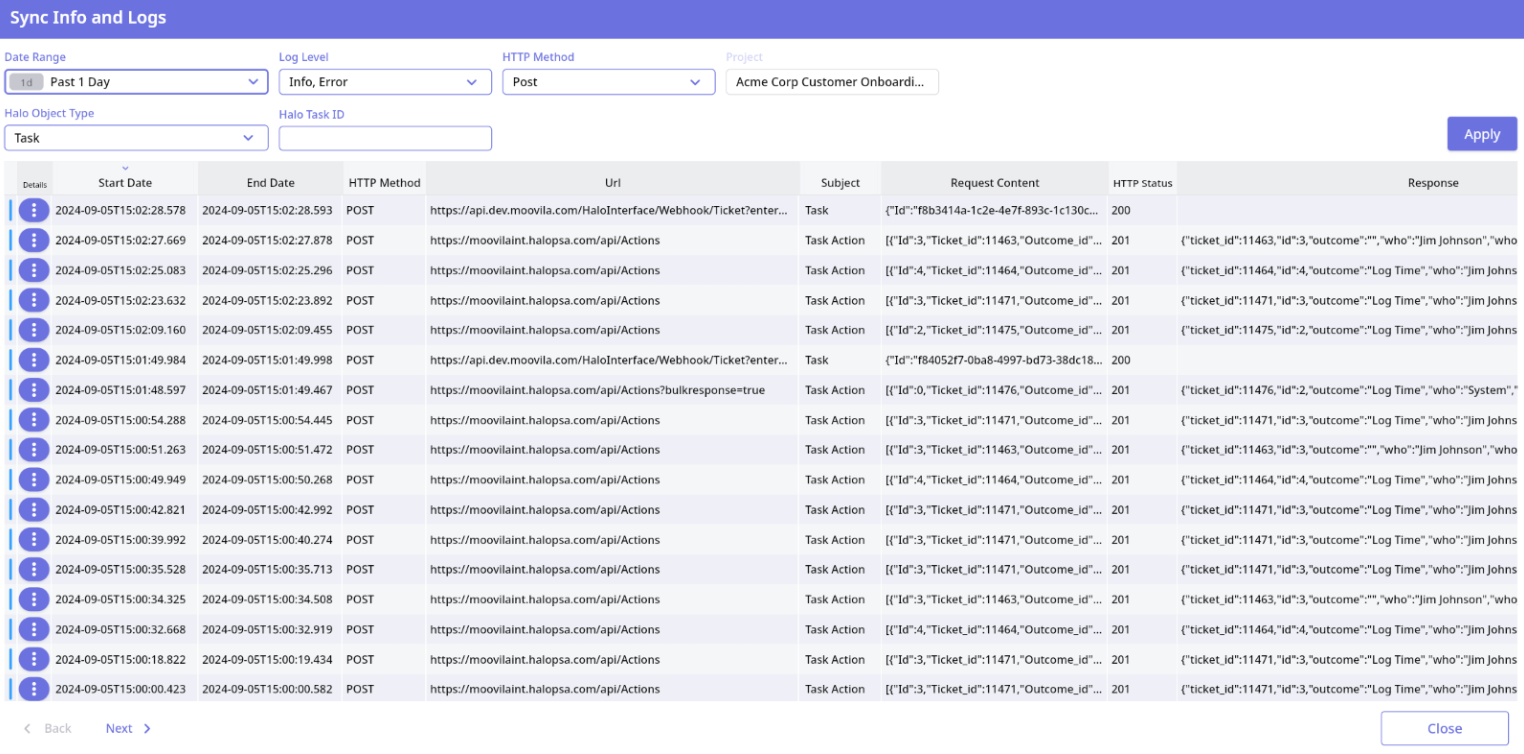The height and width of the screenshot is (754, 1524).
Task: Open details for 15:01:48.597 bulkresponse row
Action: point(34,390)
